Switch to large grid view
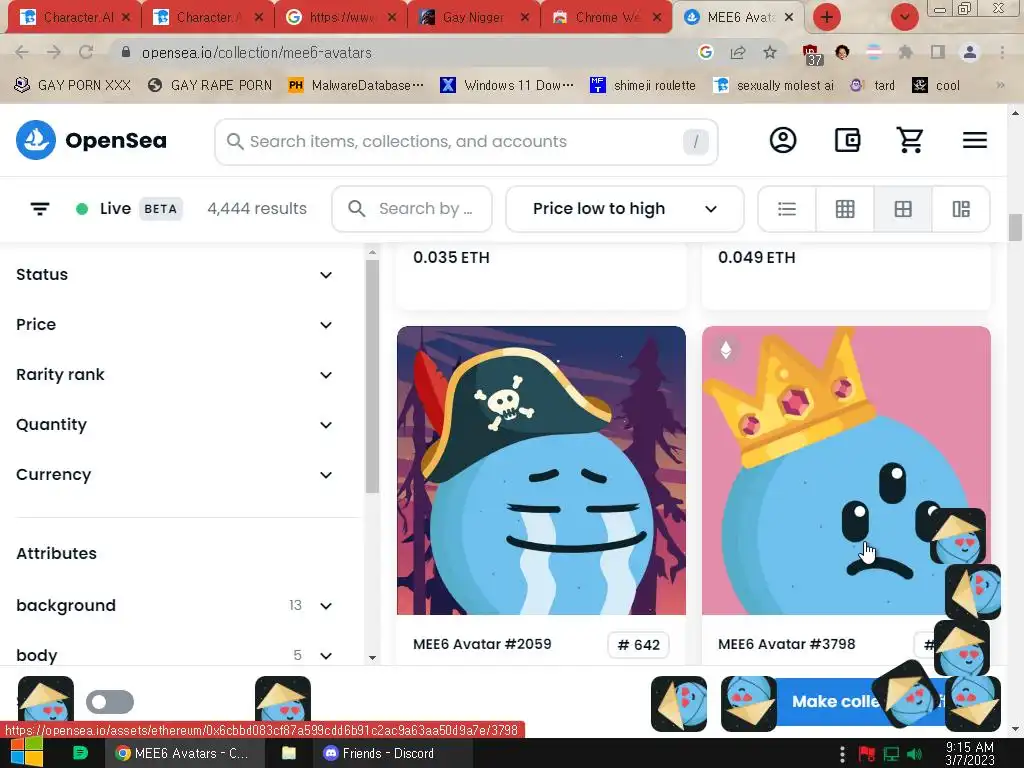This screenshot has width=1024, height=768. (x=903, y=209)
